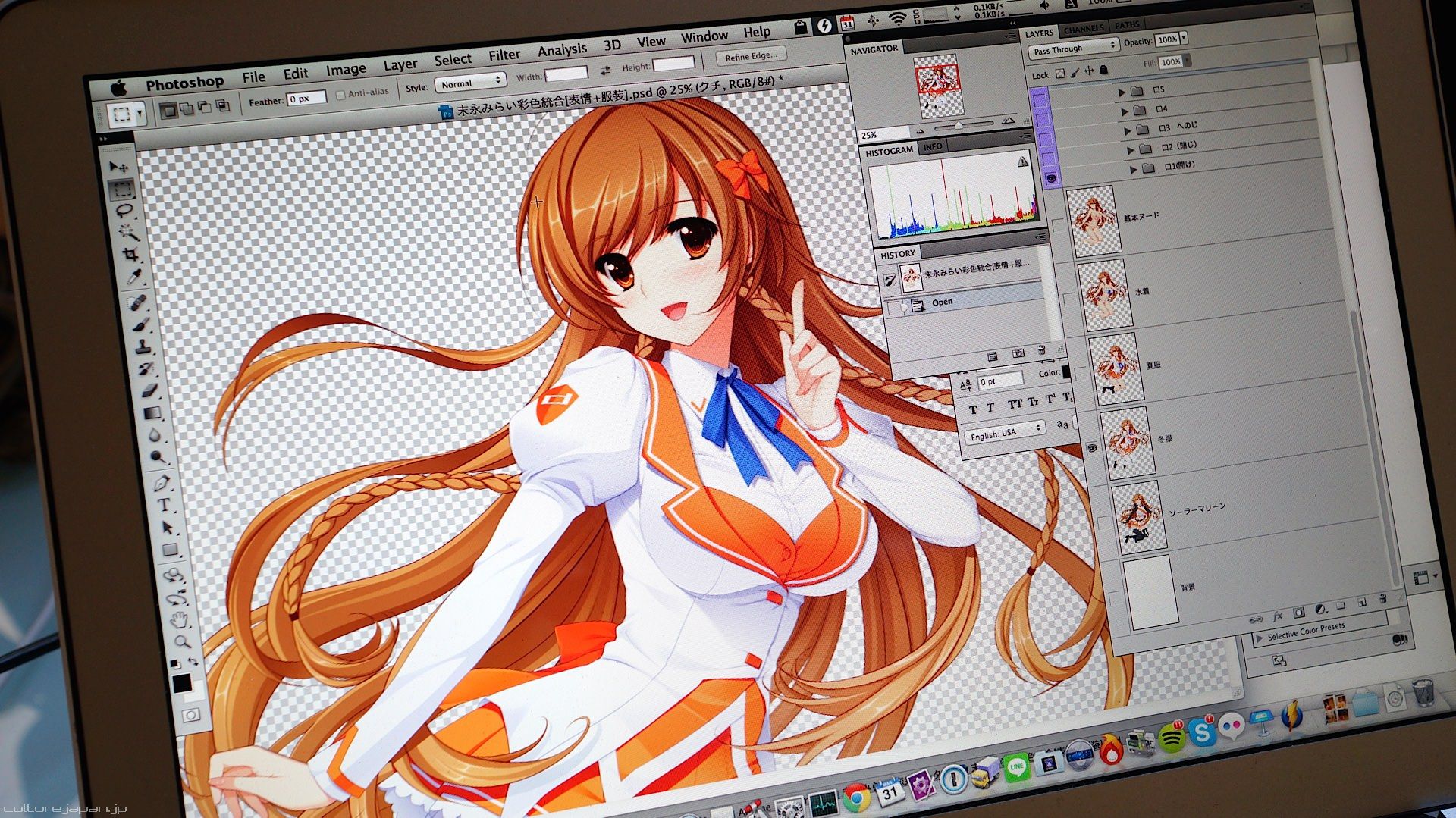Choose the Crop tool

tap(130, 254)
